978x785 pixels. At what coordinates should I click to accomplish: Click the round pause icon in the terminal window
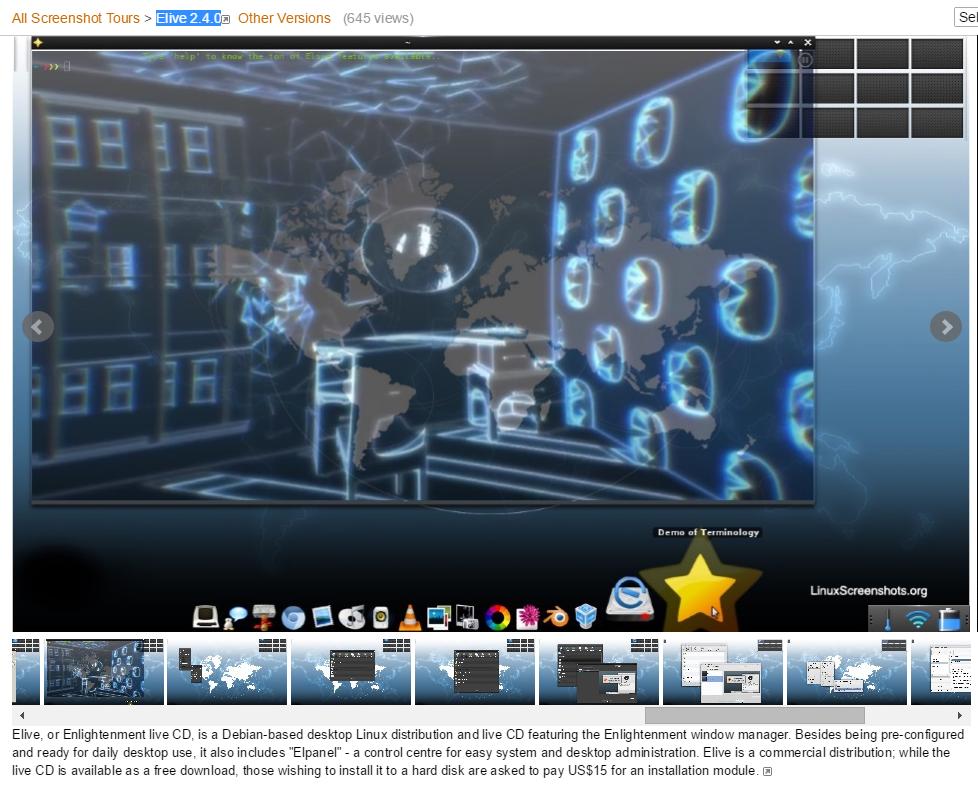805,60
